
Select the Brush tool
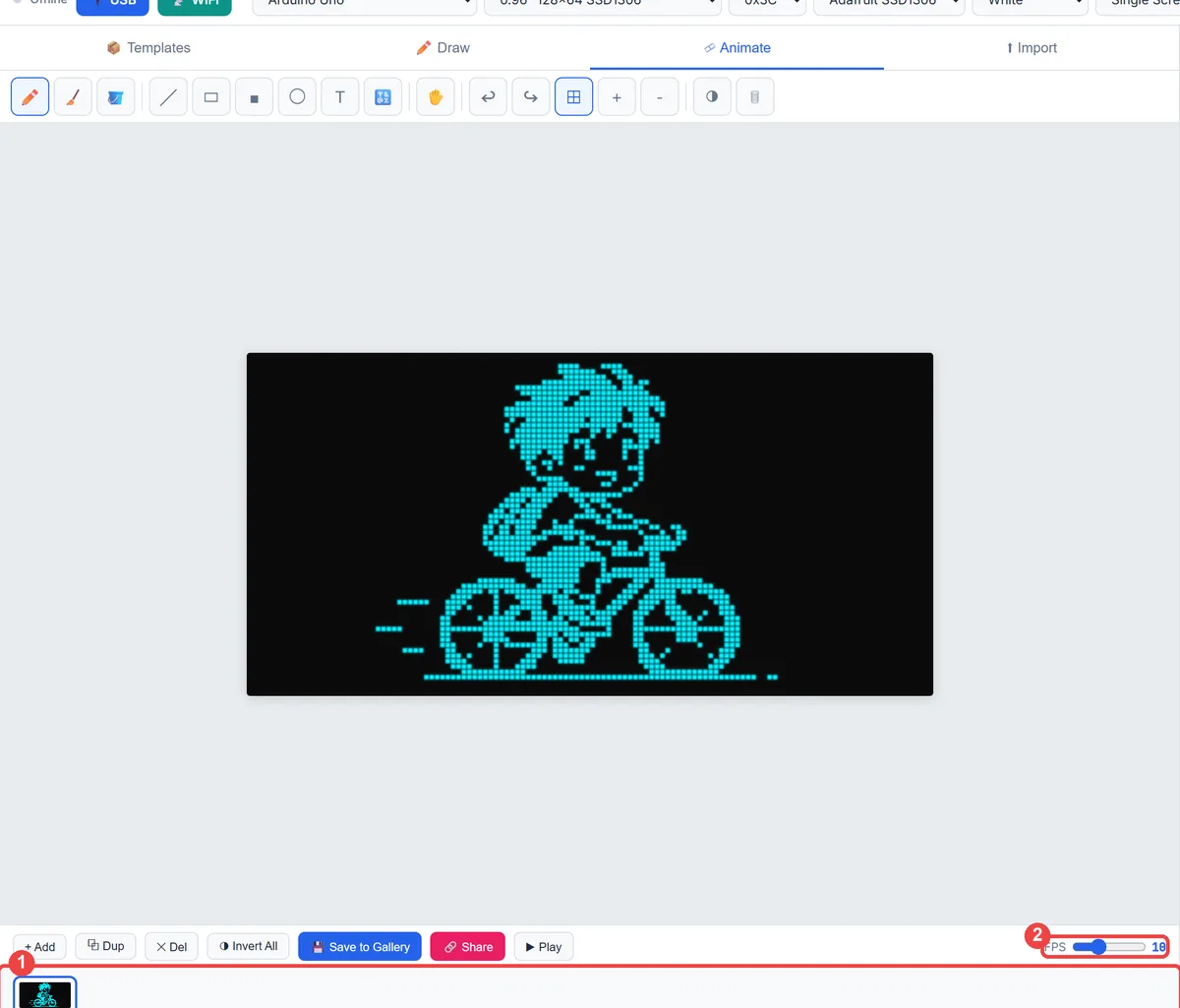tap(73, 97)
